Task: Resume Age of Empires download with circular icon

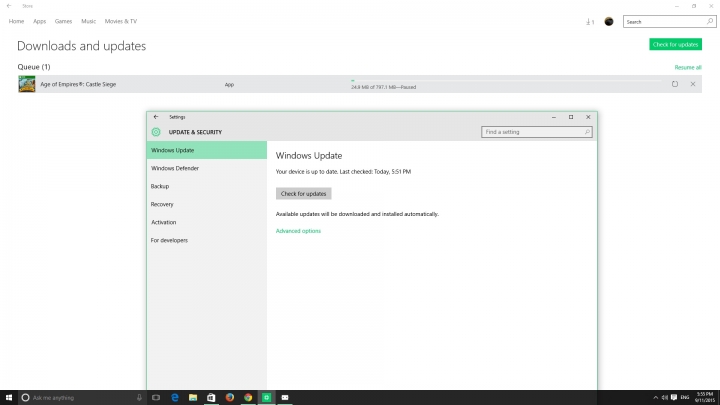Action: point(675,84)
